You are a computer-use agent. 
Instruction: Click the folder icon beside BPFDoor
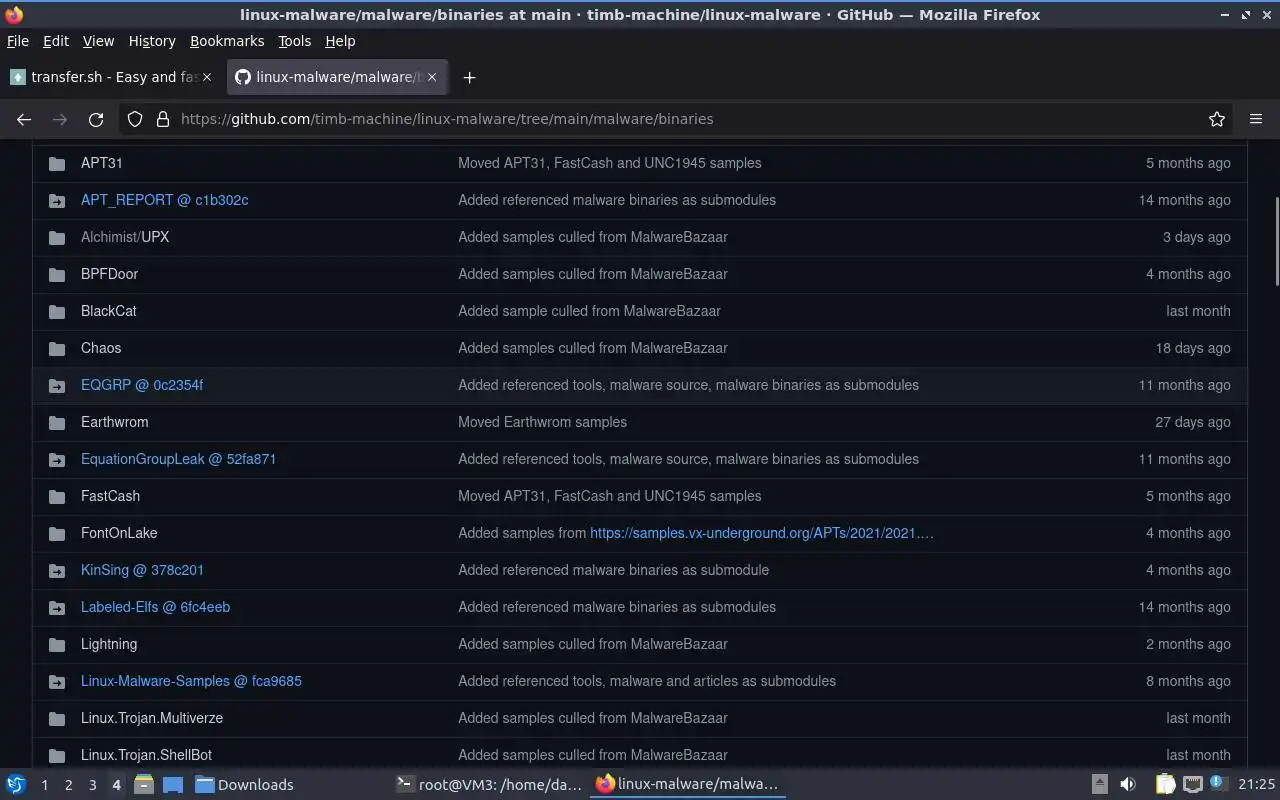coord(57,275)
